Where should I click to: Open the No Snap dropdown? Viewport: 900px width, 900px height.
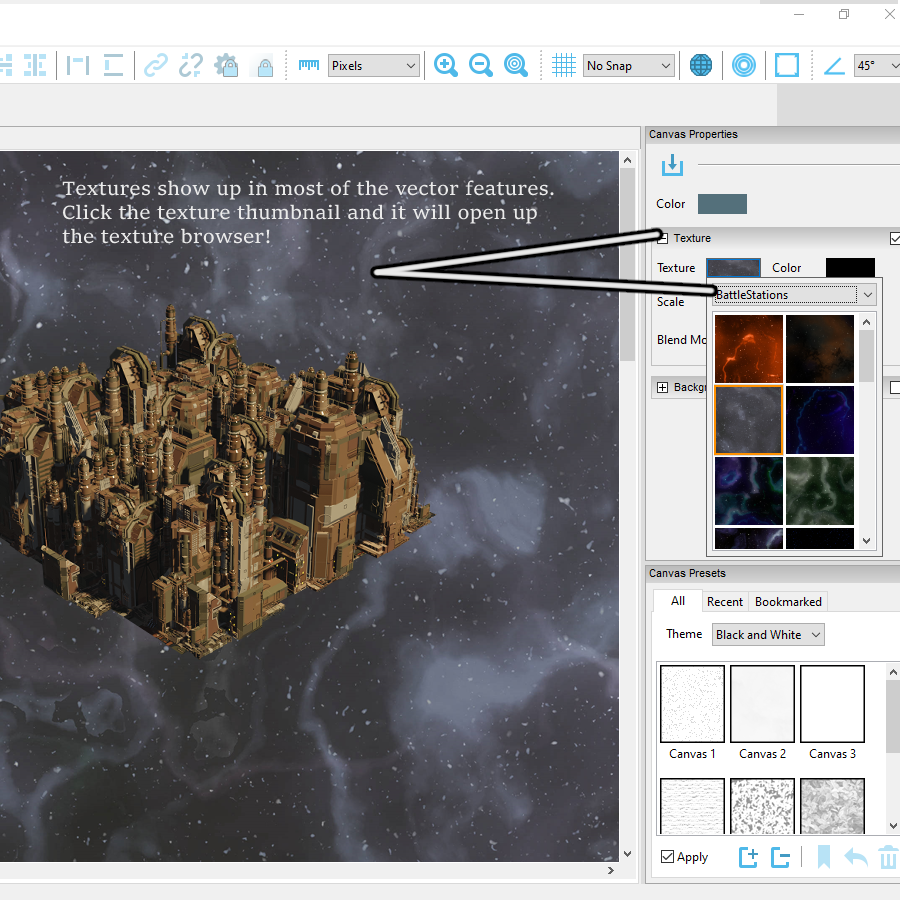click(x=629, y=66)
